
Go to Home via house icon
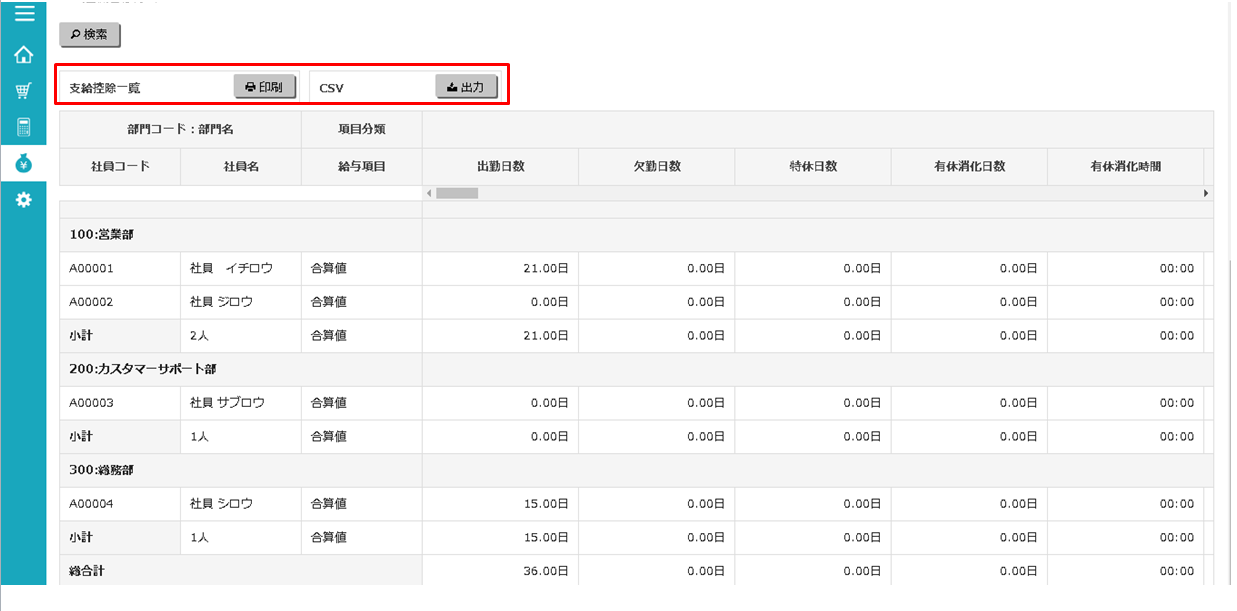23,55
